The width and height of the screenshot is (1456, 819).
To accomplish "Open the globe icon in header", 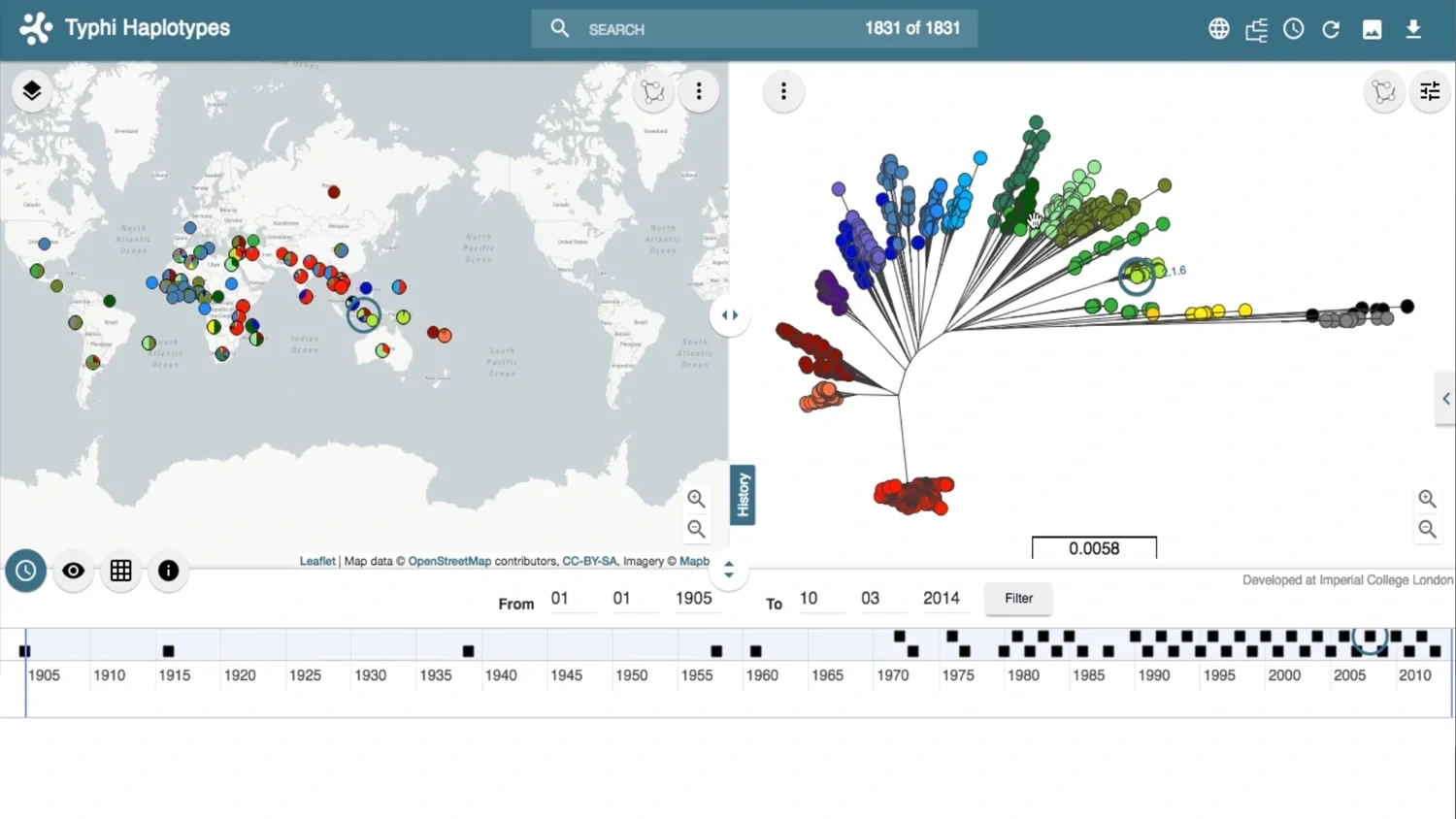I will tap(1218, 29).
